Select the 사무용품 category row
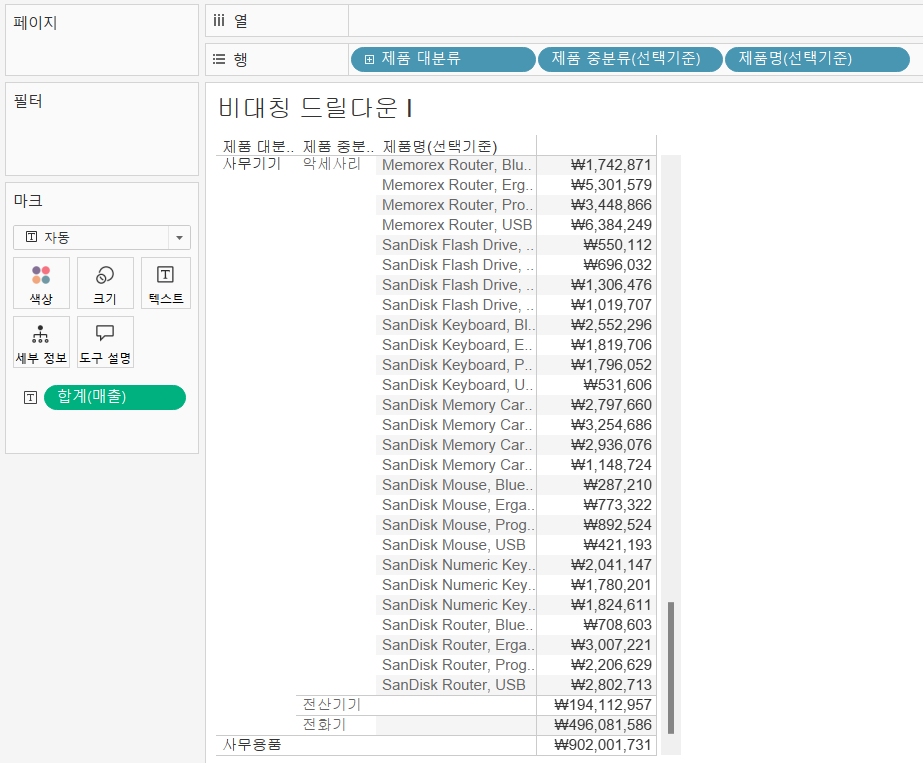 coord(252,744)
